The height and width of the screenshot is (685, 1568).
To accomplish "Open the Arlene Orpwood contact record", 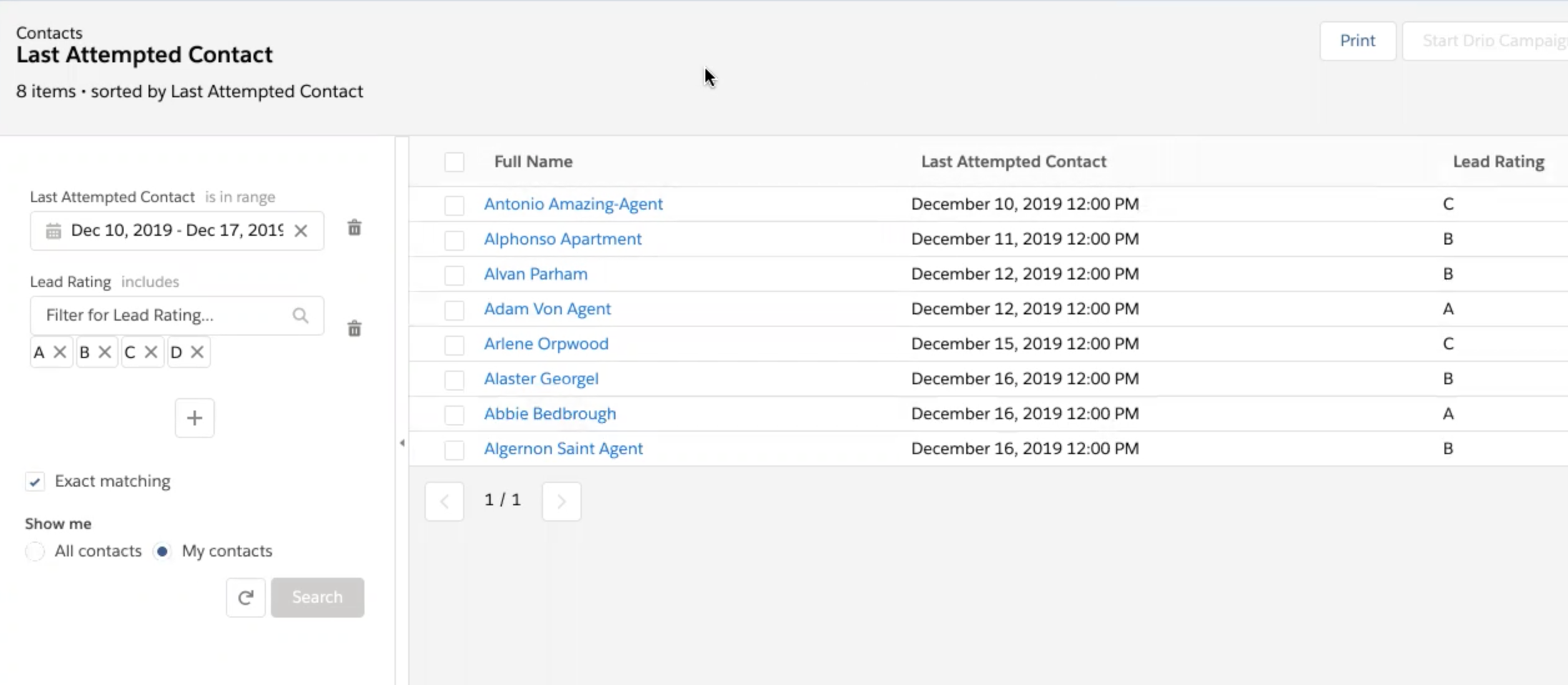I will pos(546,343).
